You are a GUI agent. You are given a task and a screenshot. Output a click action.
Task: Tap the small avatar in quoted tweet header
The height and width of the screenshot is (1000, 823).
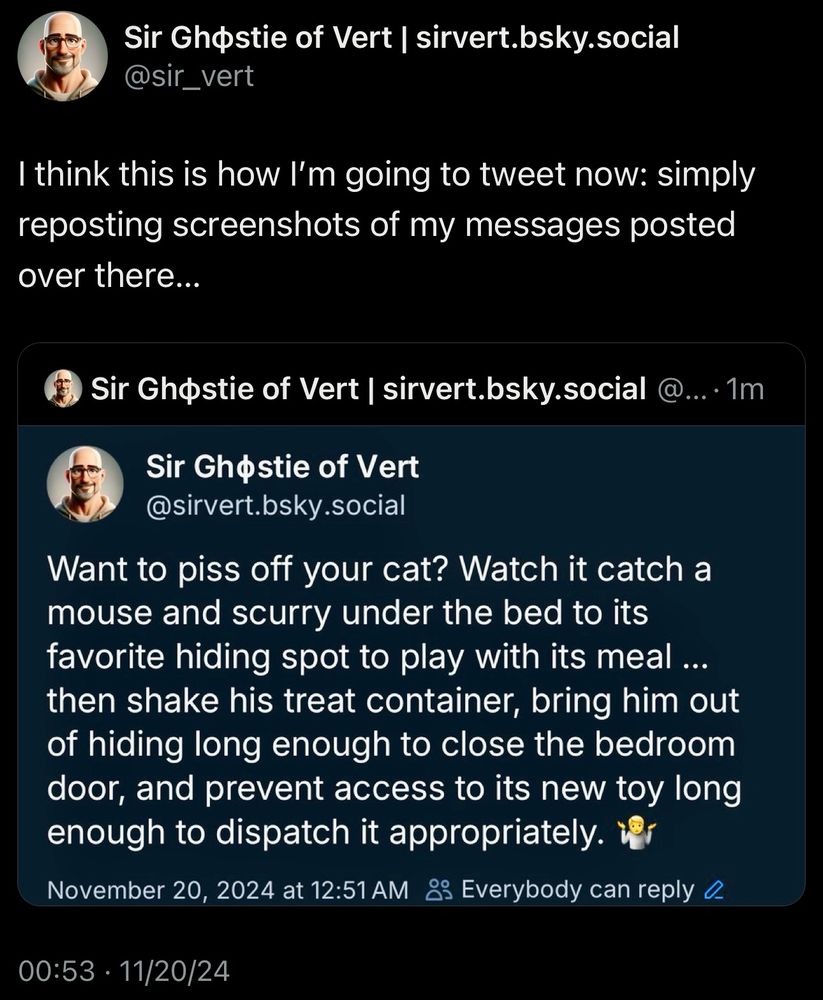(x=64, y=388)
